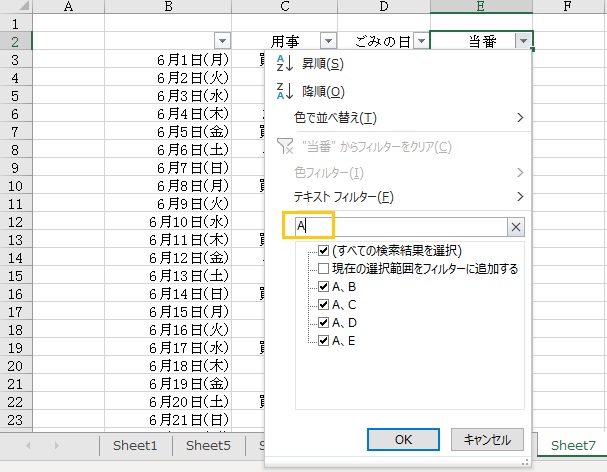607x472 pixels.
Task: Click the ascending sort (昇順) icon
Action: [x=282, y=64]
